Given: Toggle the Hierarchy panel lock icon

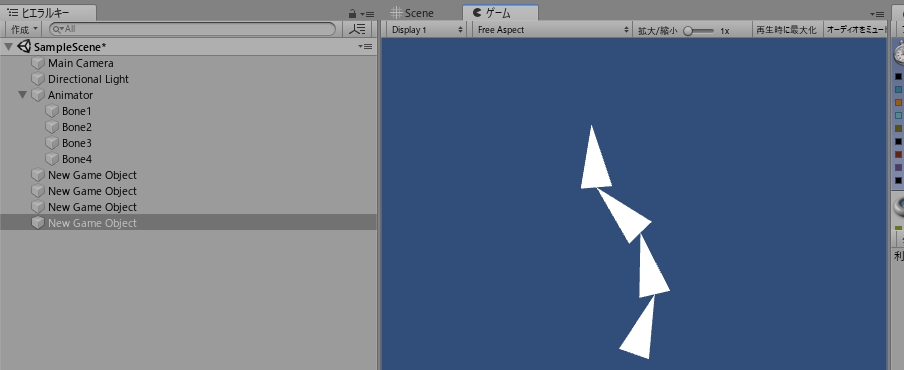Looking at the screenshot, I should [x=352, y=13].
